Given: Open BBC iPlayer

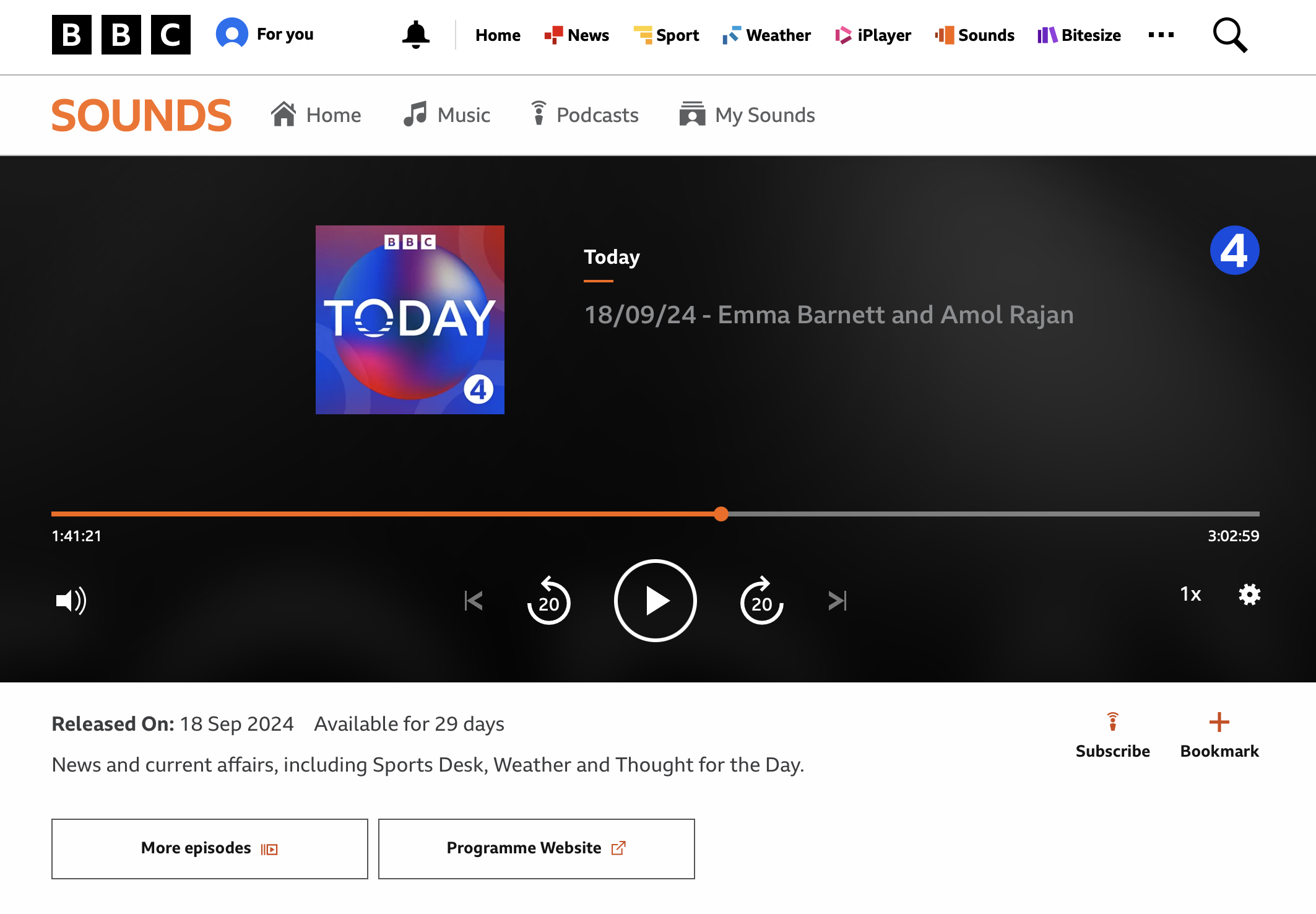Looking at the screenshot, I should click(x=873, y=35).
